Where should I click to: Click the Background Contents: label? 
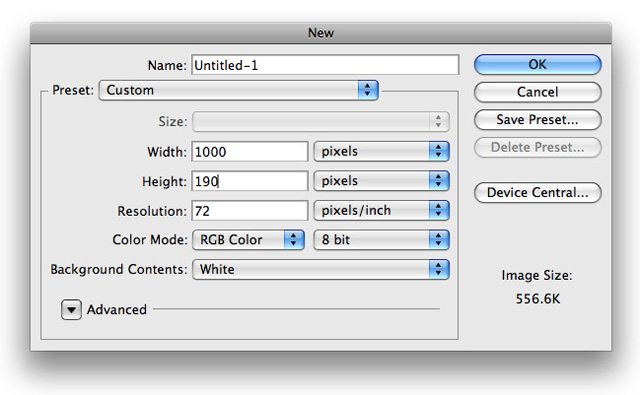119,269
